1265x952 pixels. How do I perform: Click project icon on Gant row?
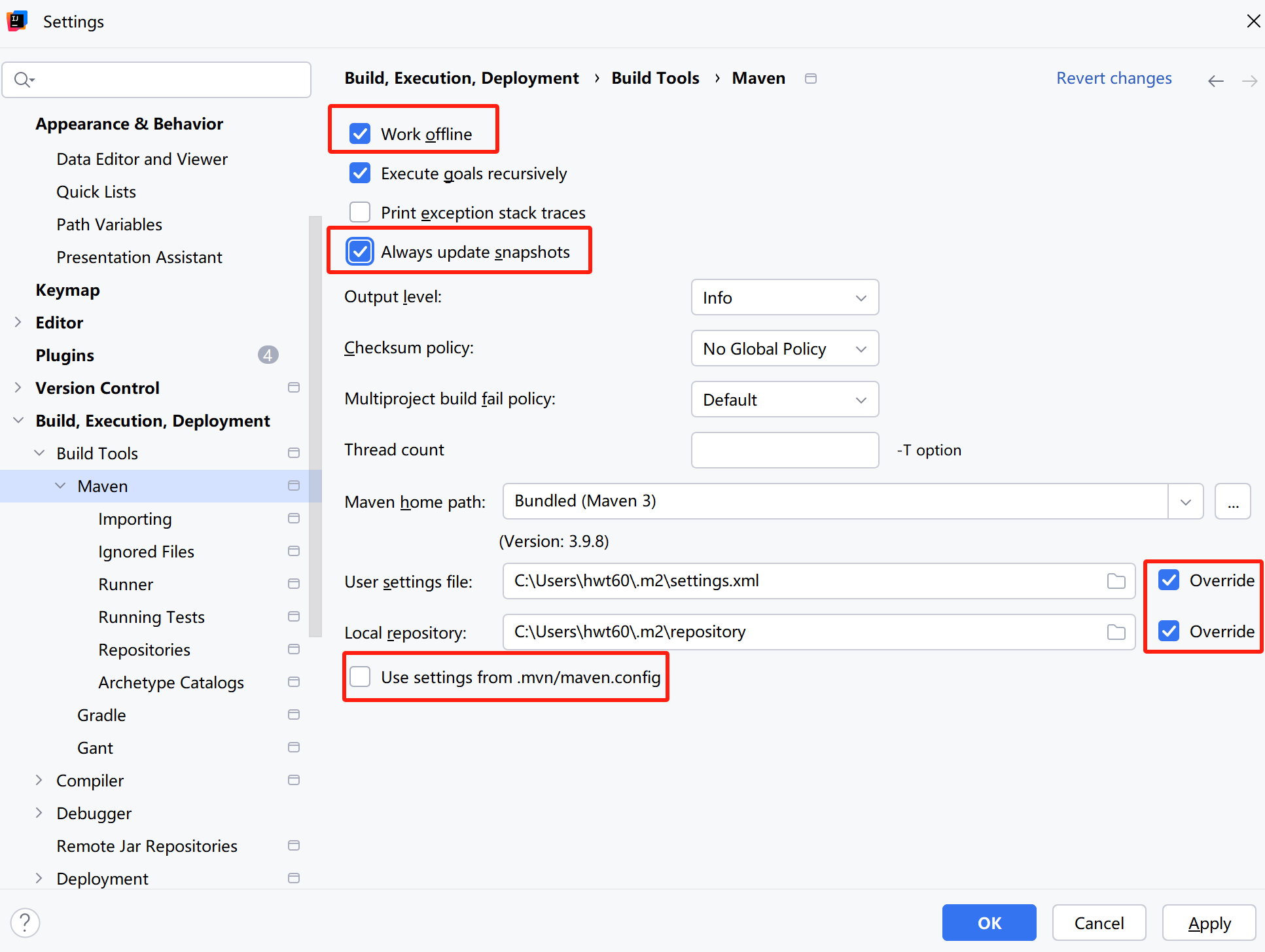pyautogui.click(x=294, y=747)
